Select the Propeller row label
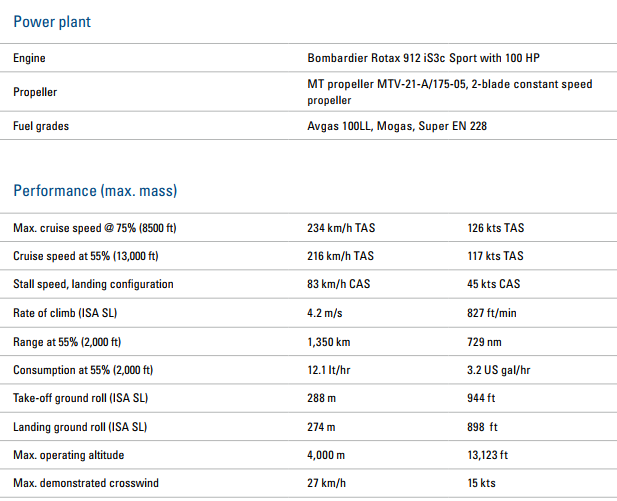 [35, 92]
